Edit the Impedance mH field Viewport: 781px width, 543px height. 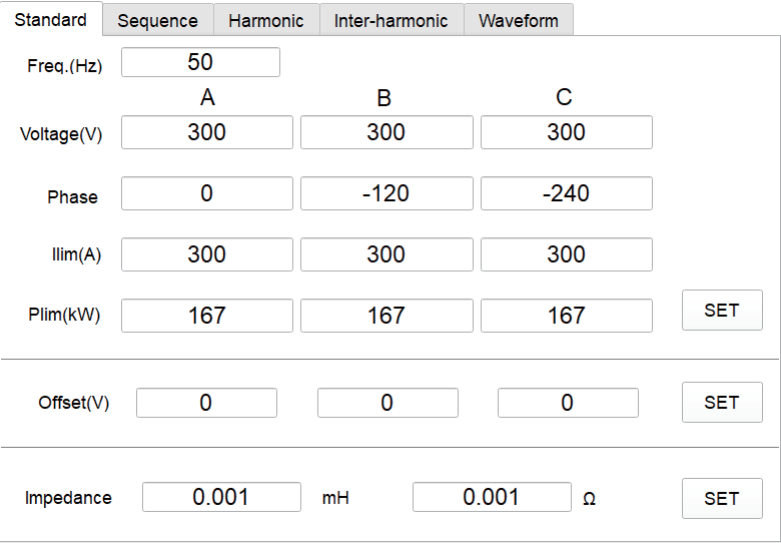point(221,497)
